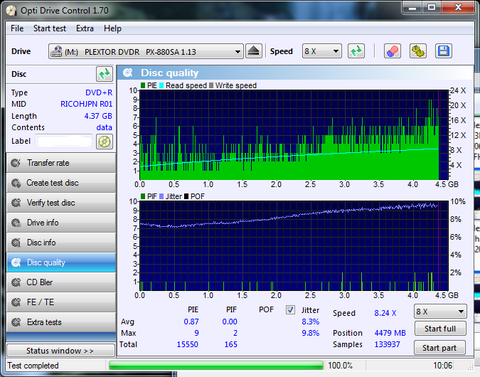Click the Start part button

[x=439, y=348]
